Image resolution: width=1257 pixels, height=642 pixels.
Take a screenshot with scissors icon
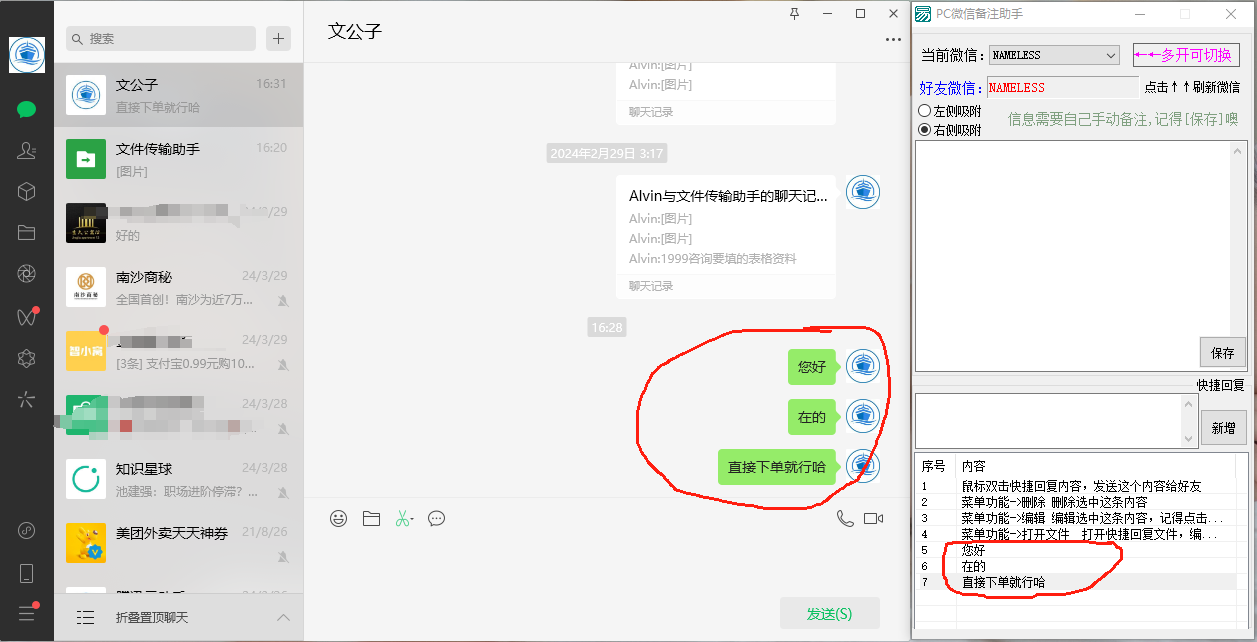404,518
